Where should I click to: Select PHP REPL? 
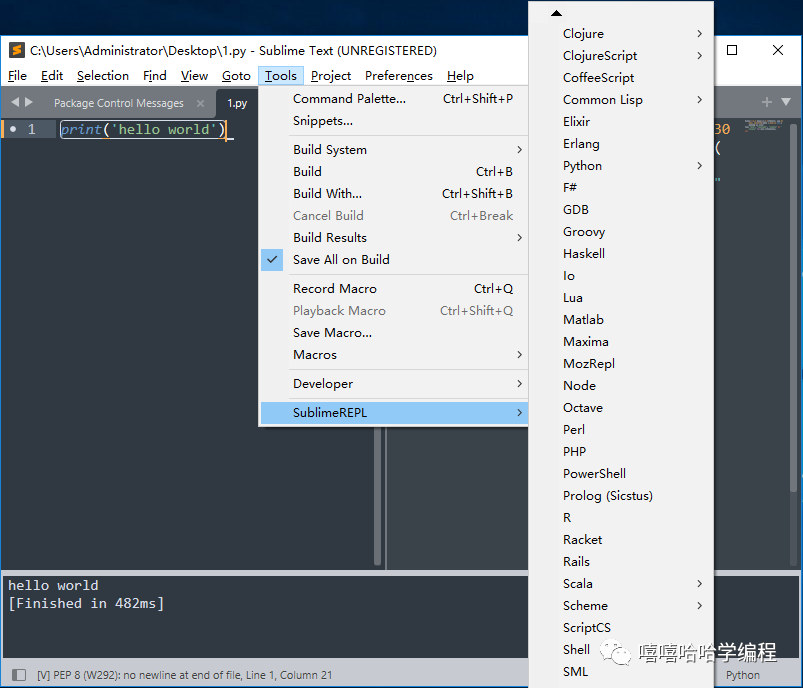(x=621, y=452)
